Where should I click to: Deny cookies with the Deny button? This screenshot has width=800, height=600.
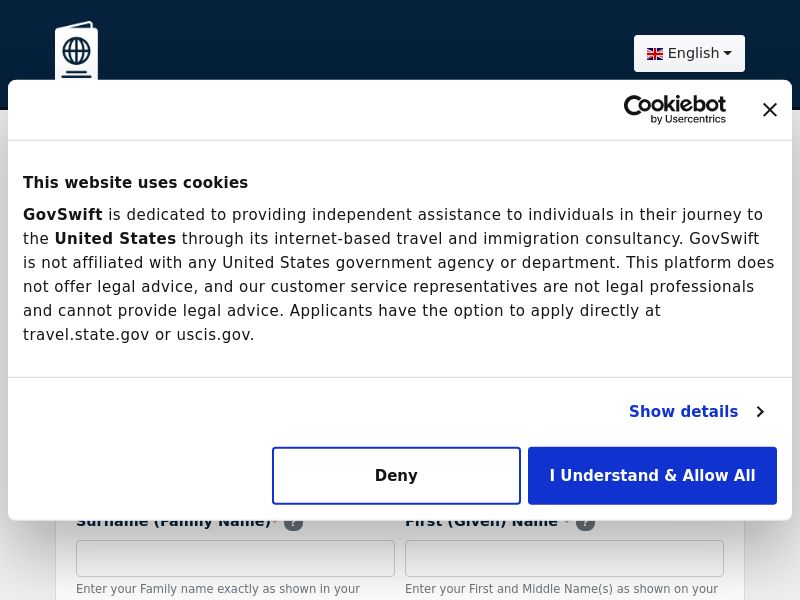[396, 476]
